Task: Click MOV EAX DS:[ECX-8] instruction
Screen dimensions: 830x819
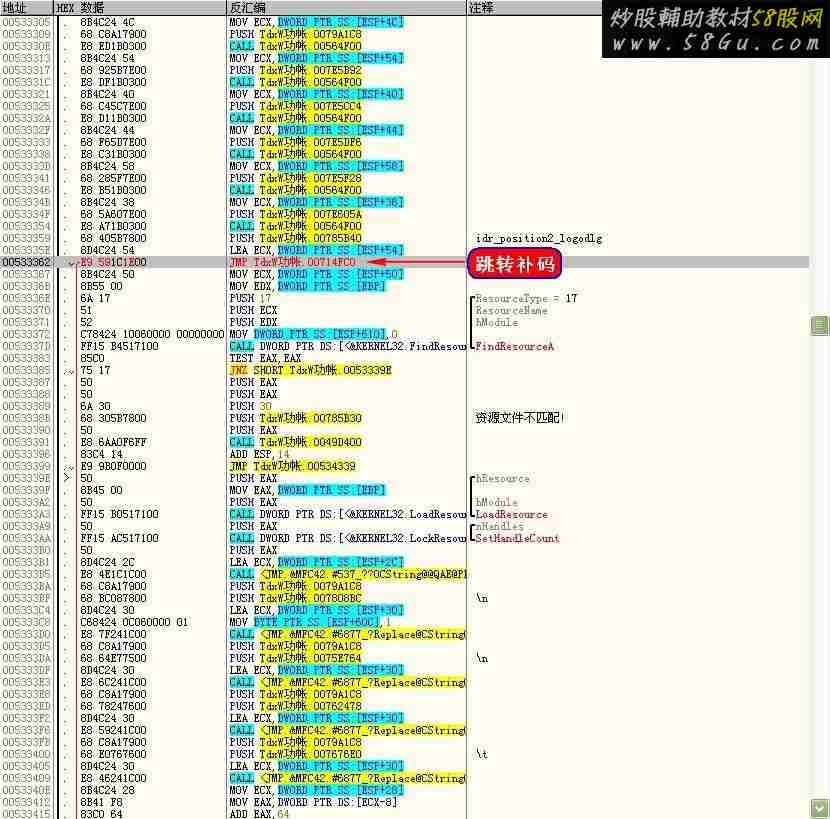Action: point(313,802)
